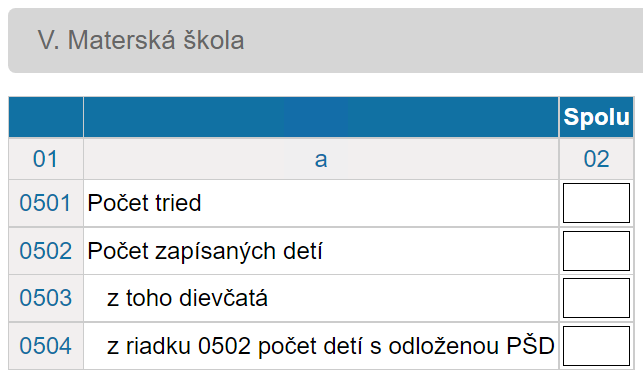Click the Počet tried input box
This screenshot has height=377, width=643.
click(596, 203)
